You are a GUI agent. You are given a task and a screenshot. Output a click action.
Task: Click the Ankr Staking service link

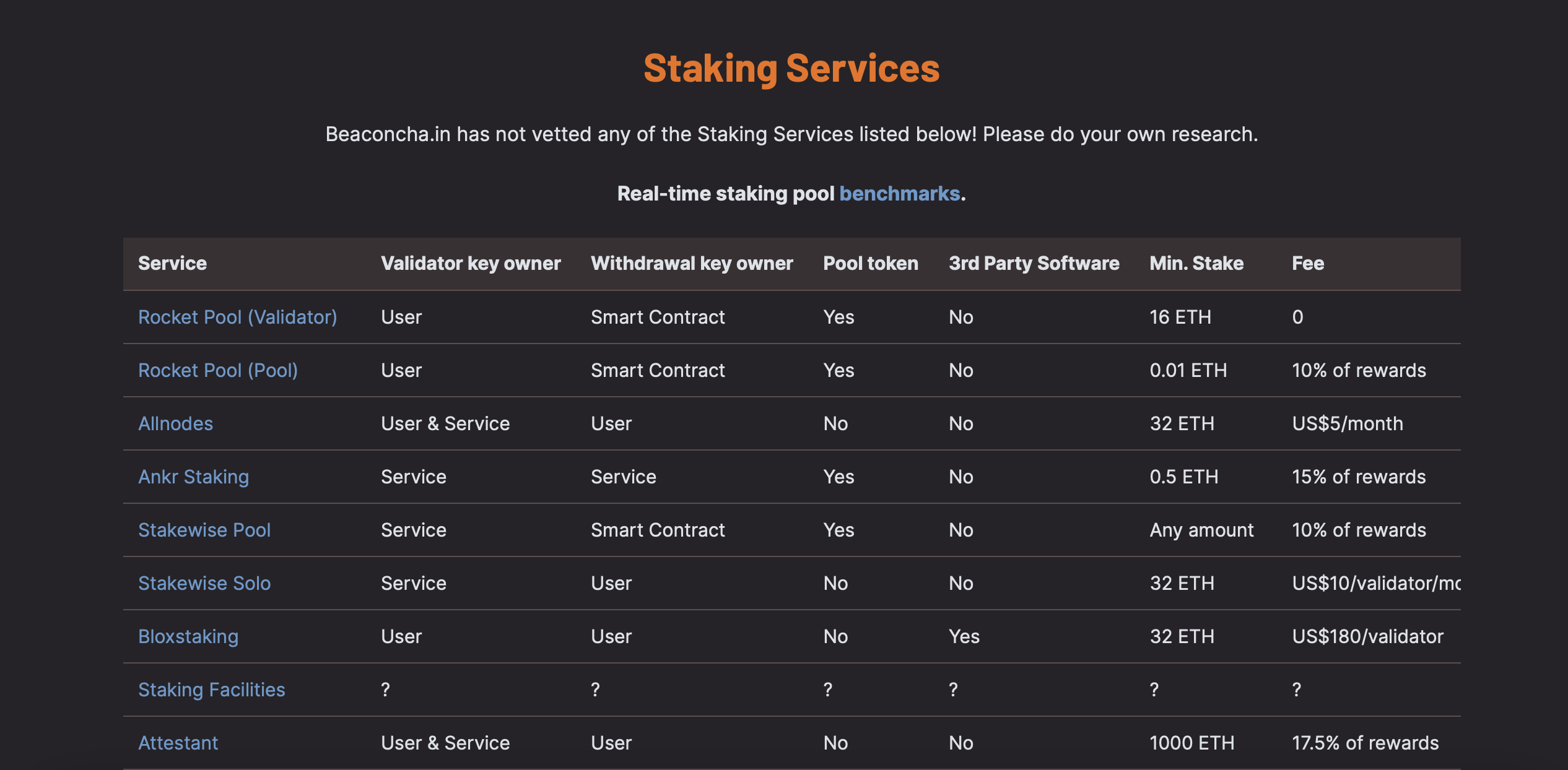click(x=194, y=476)
